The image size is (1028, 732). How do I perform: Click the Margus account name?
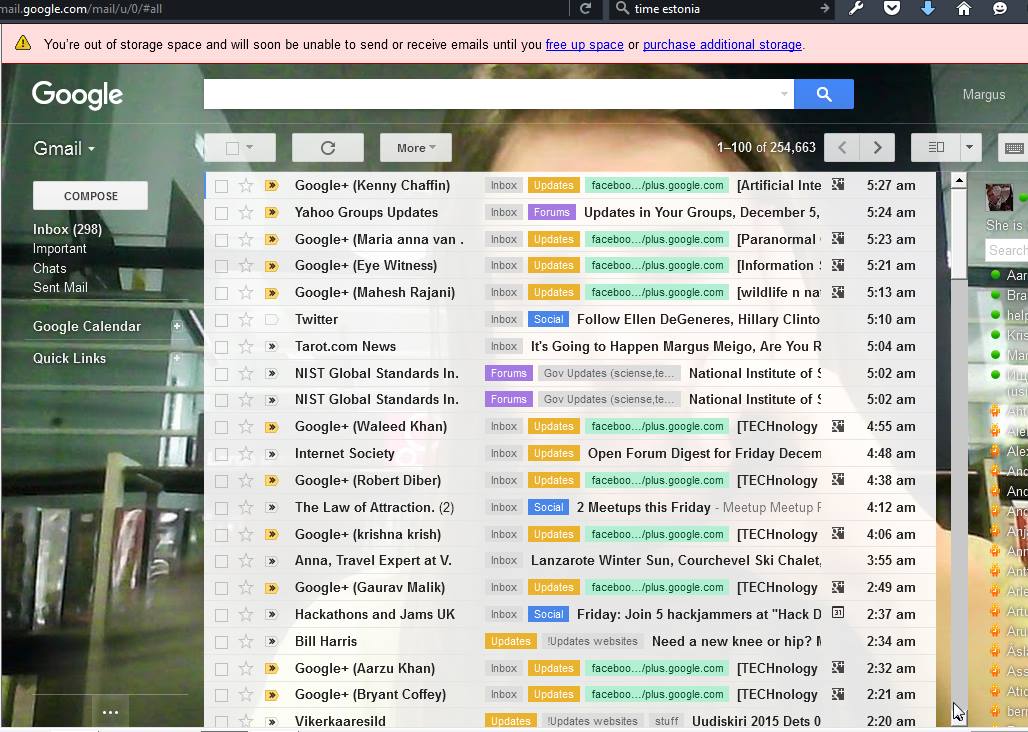point(983,94)
